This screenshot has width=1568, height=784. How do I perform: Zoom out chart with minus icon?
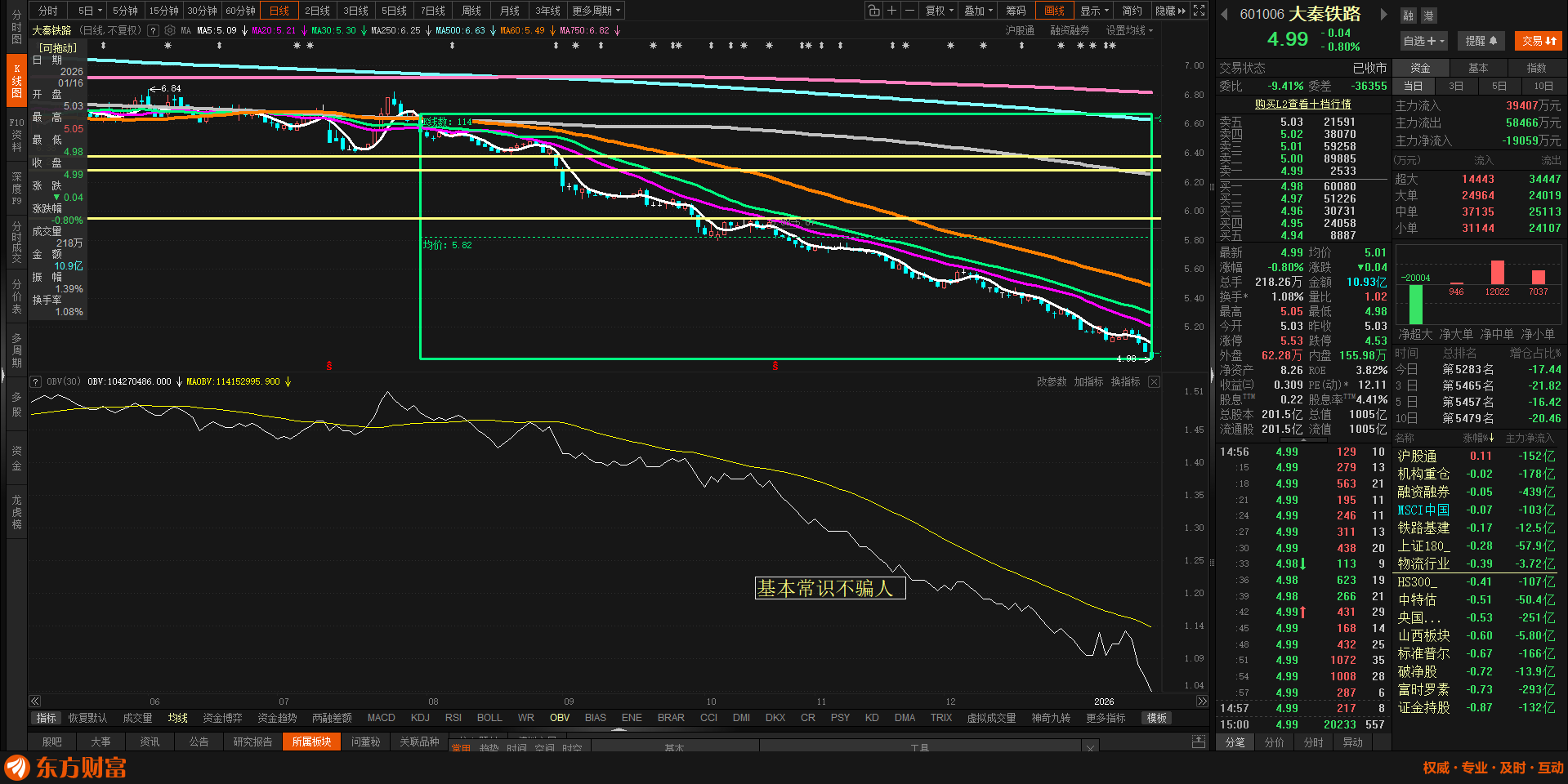910,11
